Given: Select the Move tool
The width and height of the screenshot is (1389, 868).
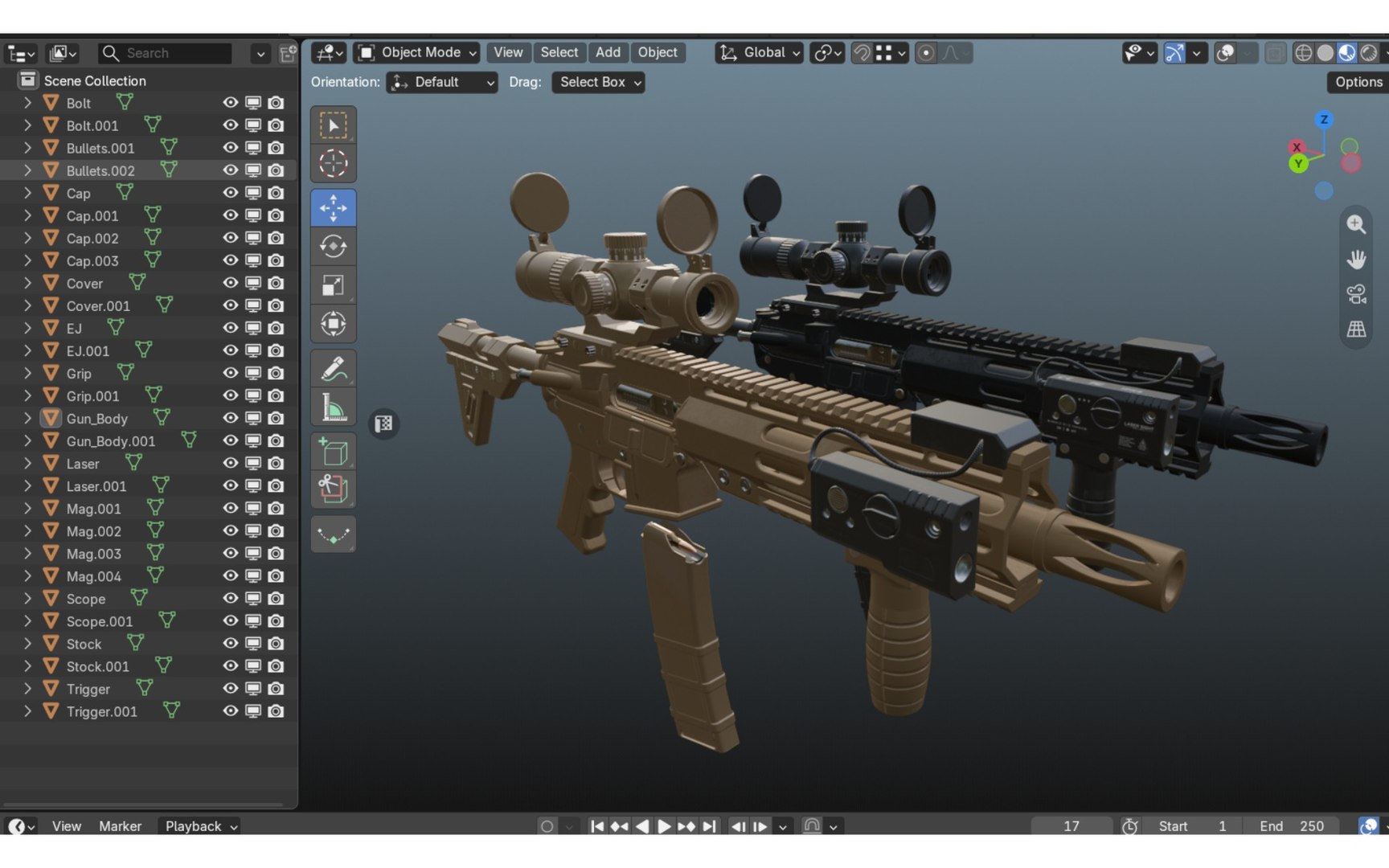Looking at the screenshot, I should pyautogui.click(x=333, y=208).
